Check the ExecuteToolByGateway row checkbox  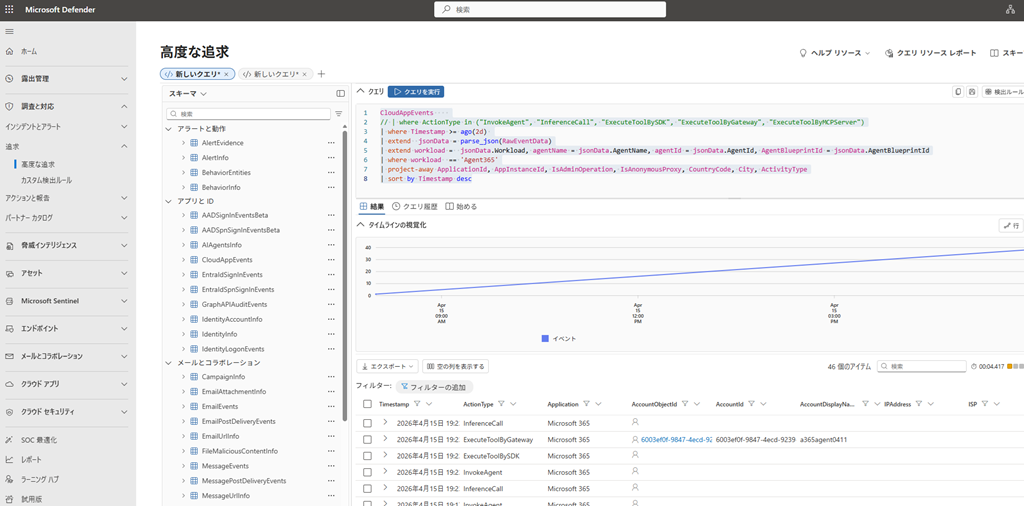(368, 439)
